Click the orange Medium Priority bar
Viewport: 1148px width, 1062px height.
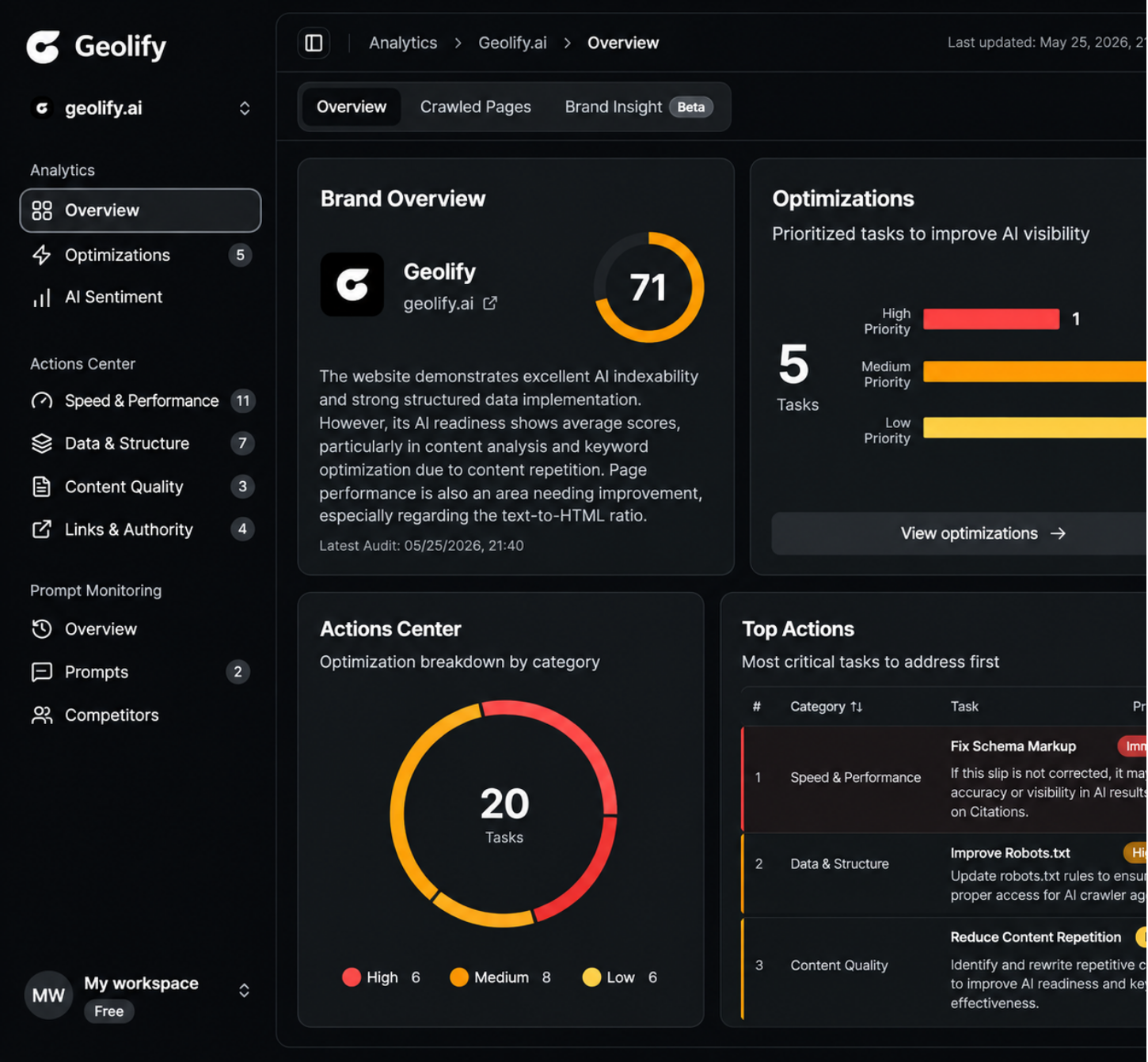(1036, 372)
